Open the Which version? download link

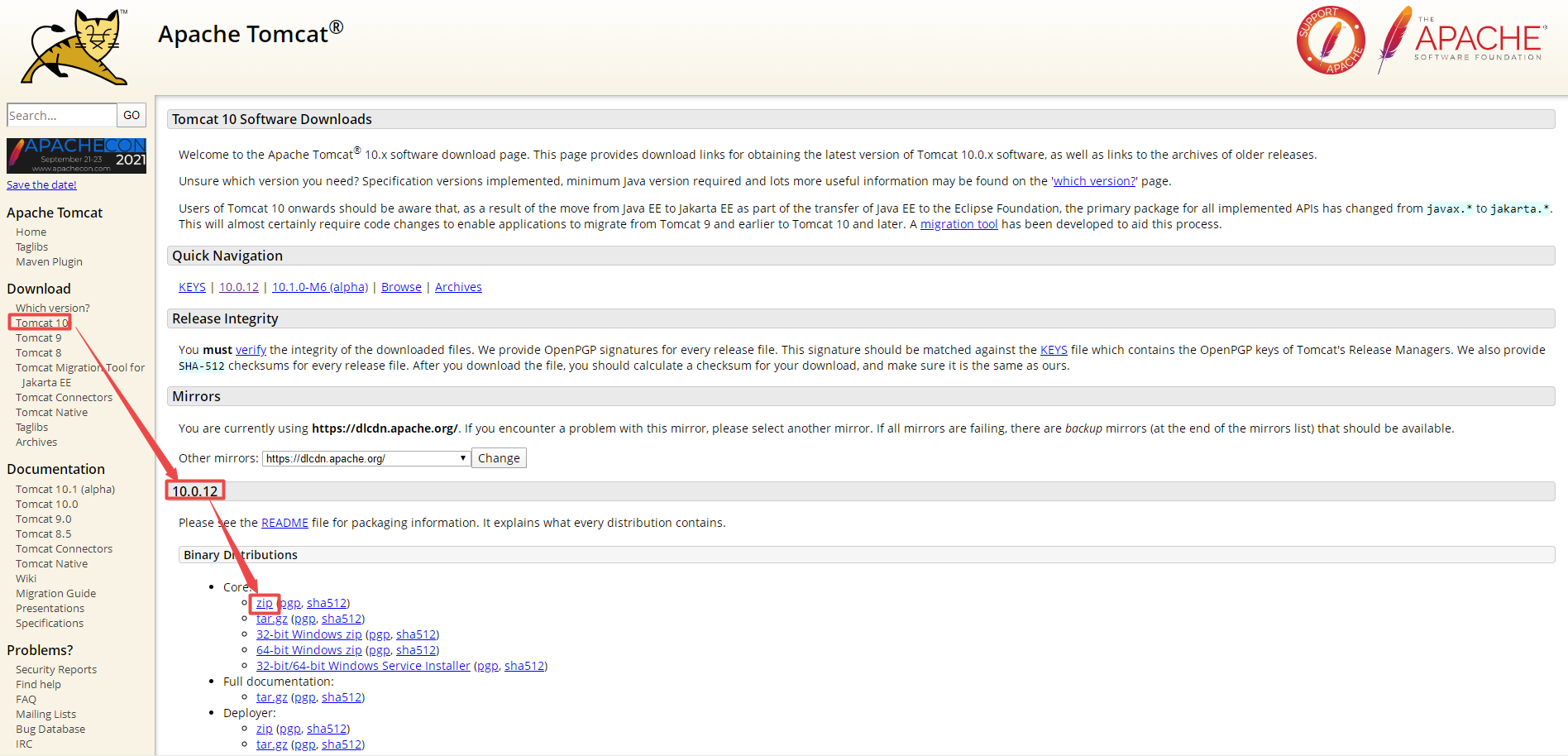(52, 309)
